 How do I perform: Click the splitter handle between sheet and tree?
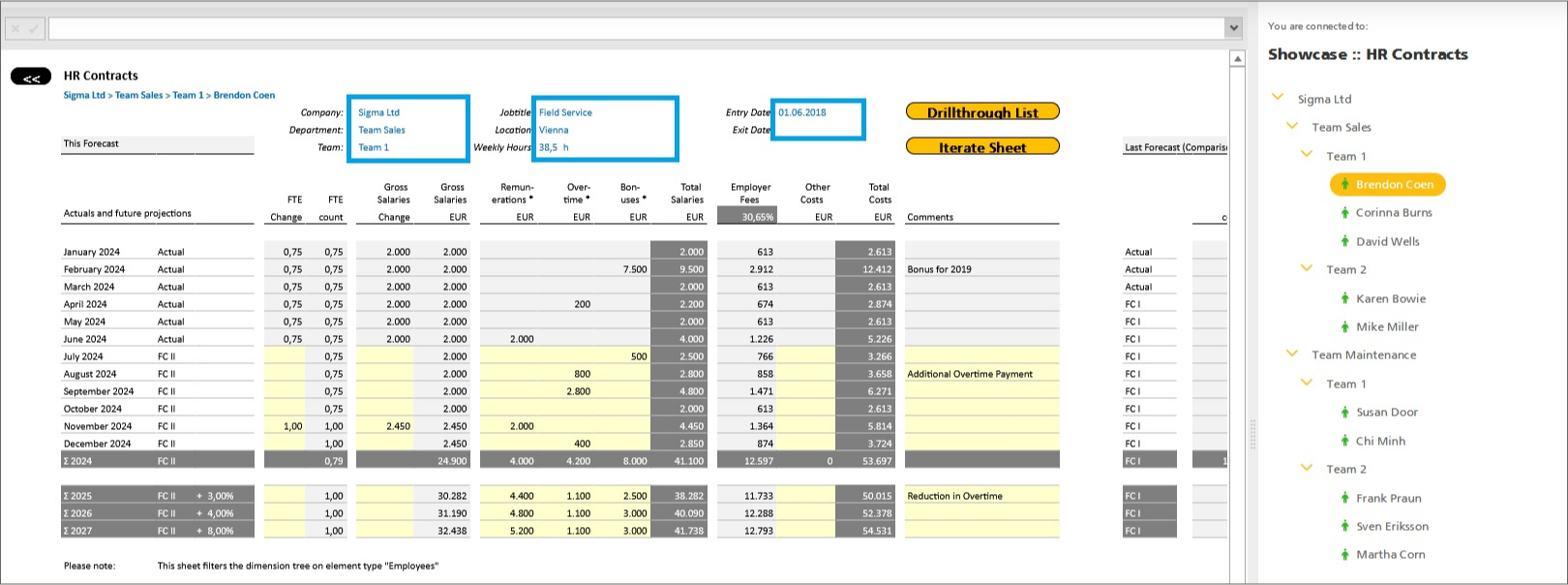click(1252, 434)
